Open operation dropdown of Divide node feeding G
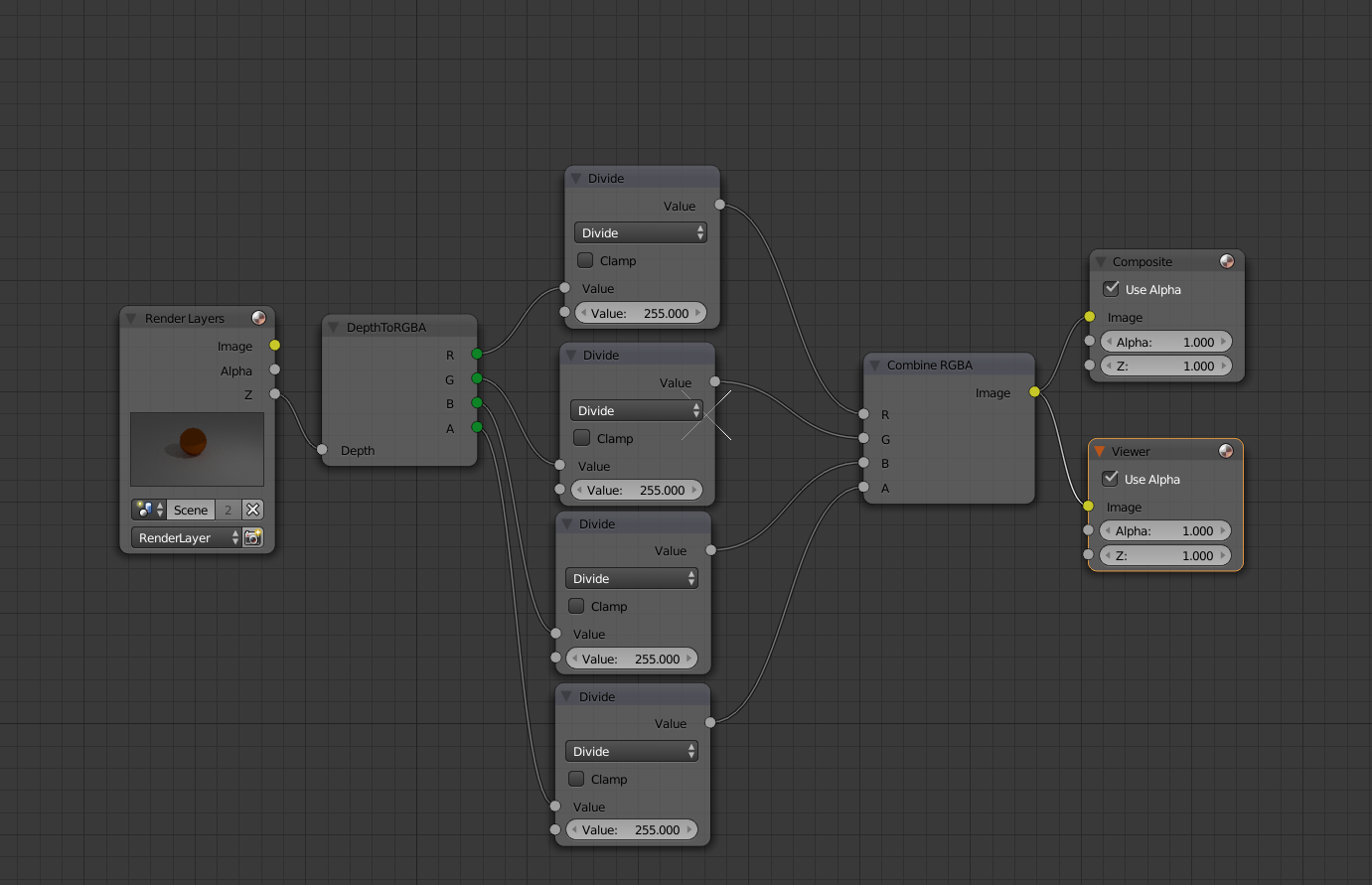 click(x=637, y=410)
